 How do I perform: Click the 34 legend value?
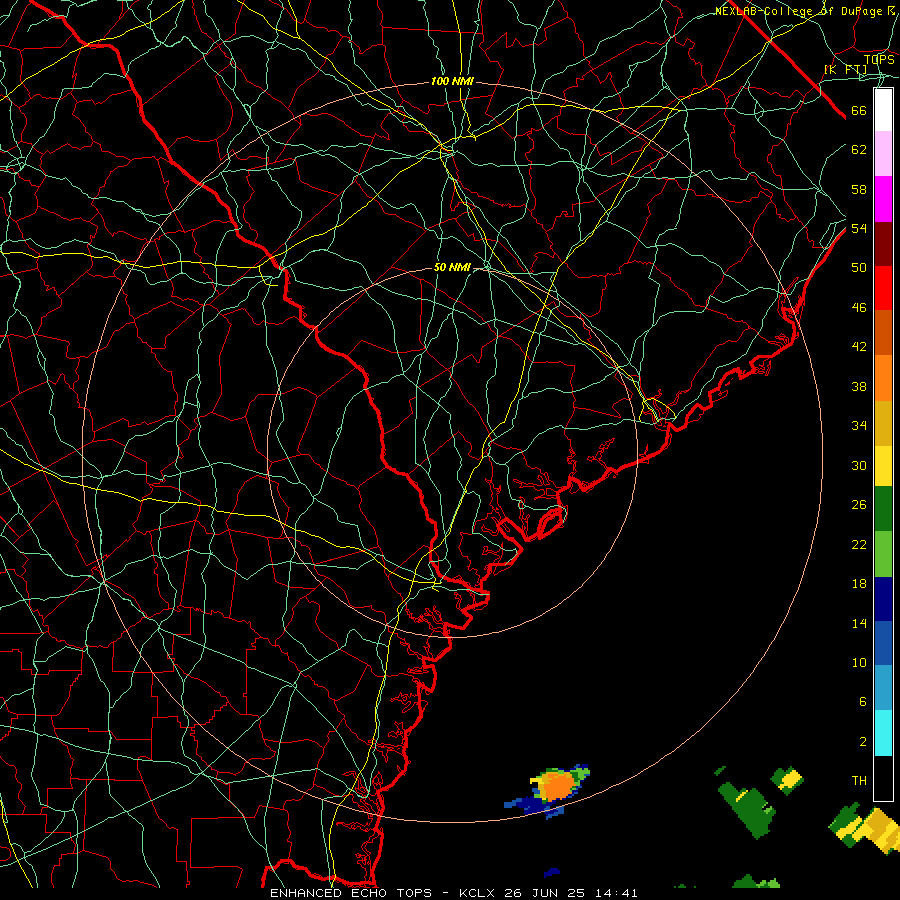click(x=859, y=426)
